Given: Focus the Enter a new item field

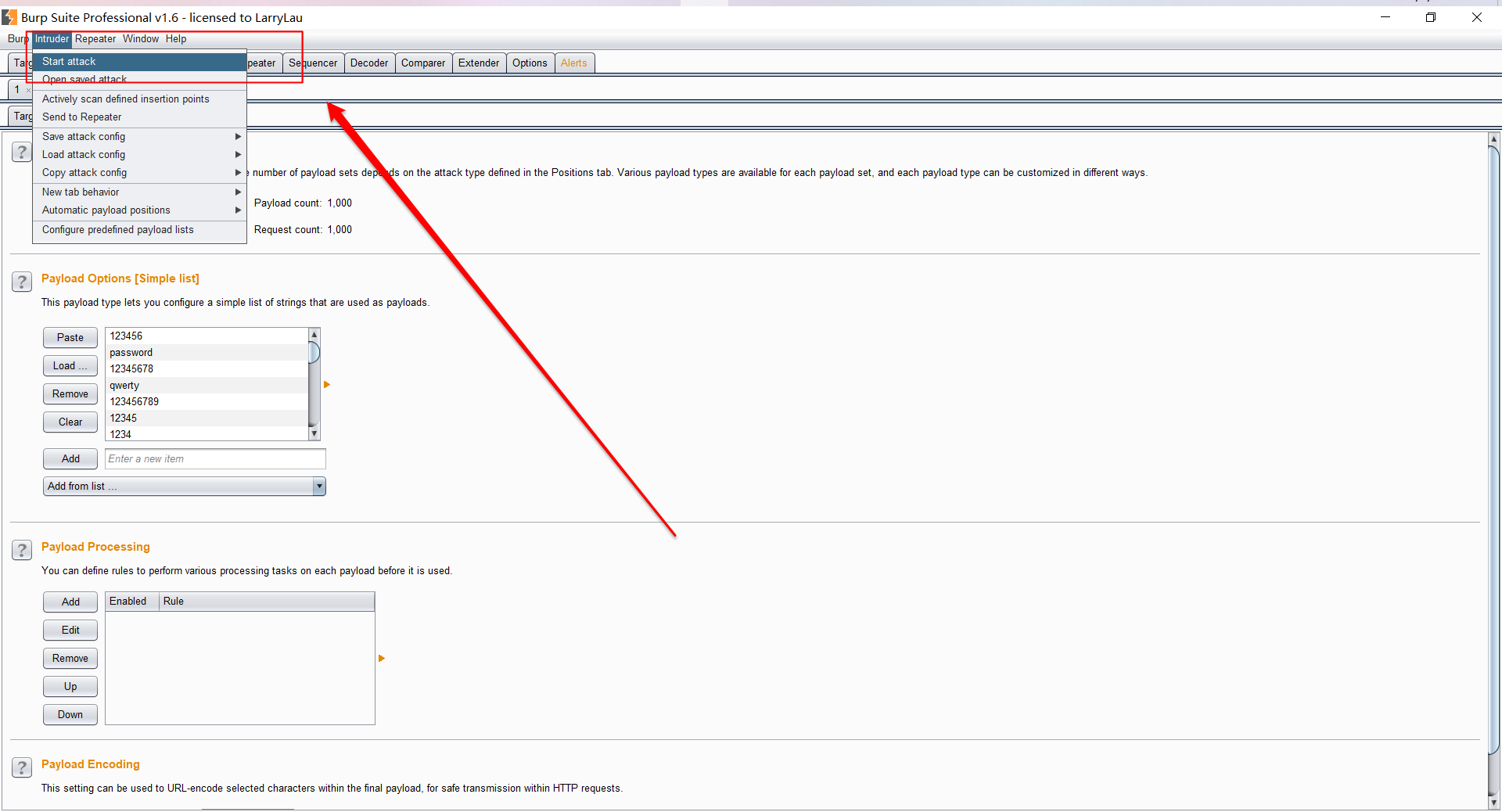Looking at the screenshot, I should click(215, 459).
